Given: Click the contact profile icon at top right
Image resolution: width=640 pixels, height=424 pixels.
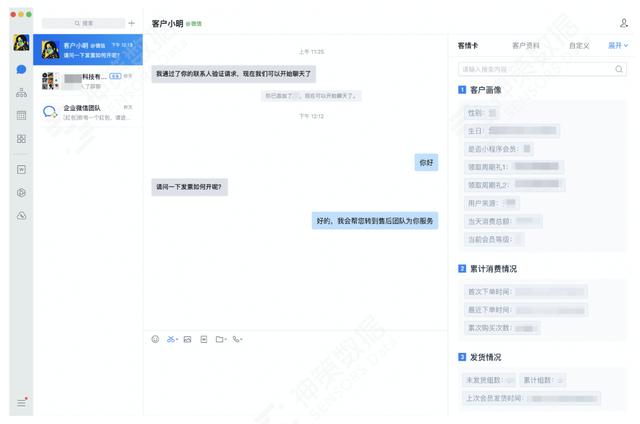Looking at the screenshot, I should point(623,23).
